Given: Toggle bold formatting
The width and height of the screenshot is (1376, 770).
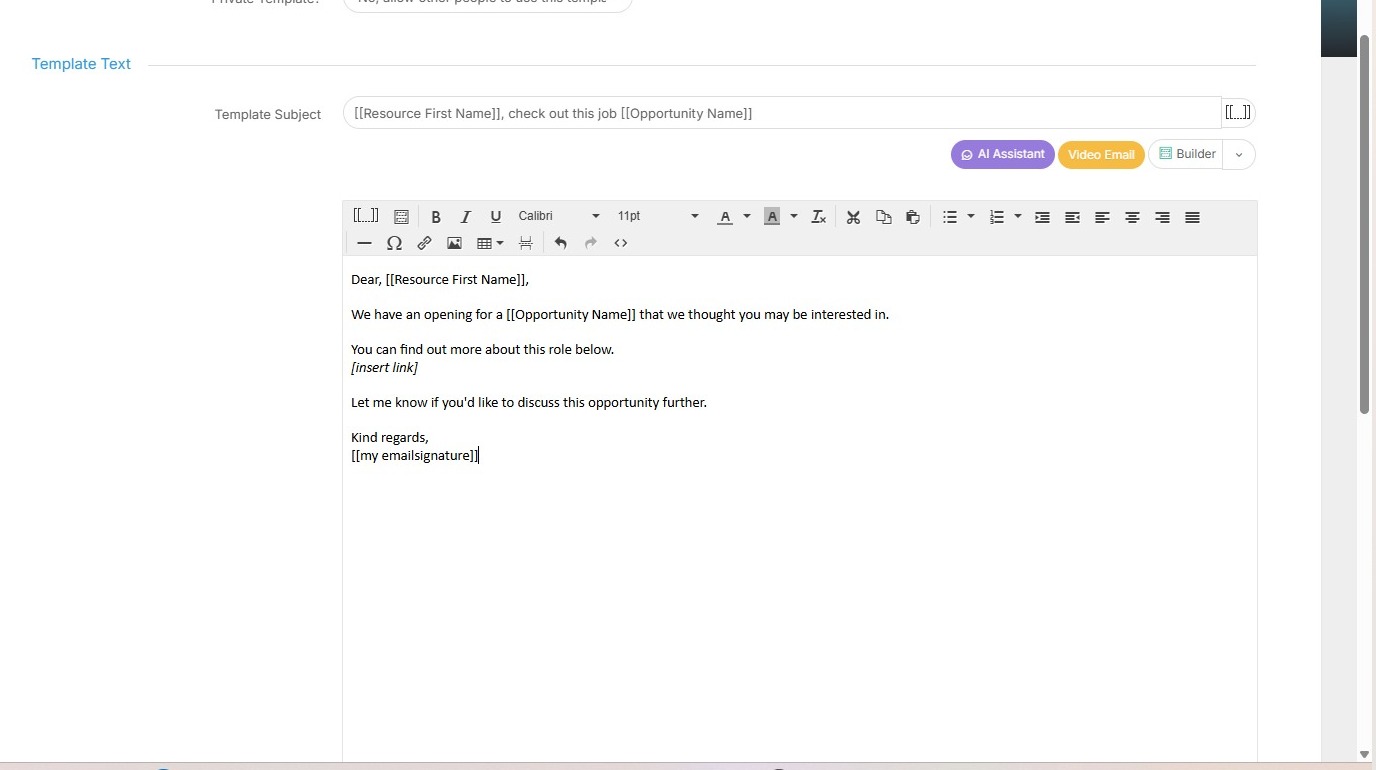Looking at the screenshot, I should (436, 217).
